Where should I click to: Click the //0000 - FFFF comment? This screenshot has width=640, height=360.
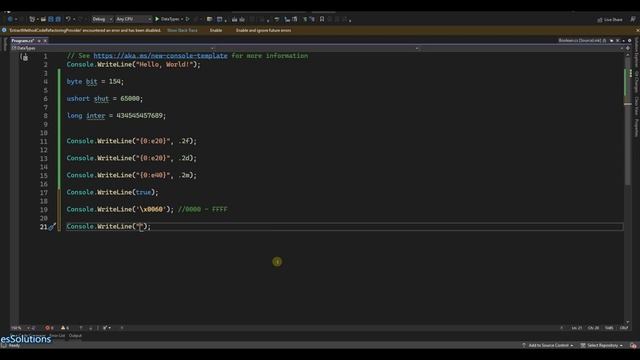coord(202,209)
